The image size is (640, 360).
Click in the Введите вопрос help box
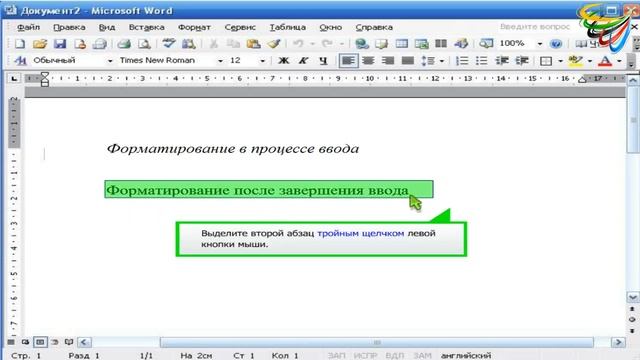tap(535, 27)
